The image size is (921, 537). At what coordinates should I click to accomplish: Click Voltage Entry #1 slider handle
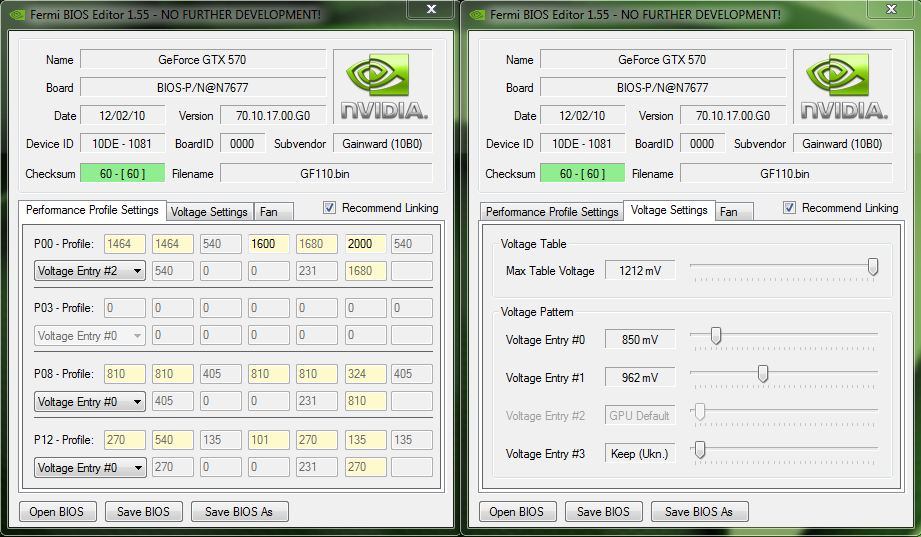762,374
